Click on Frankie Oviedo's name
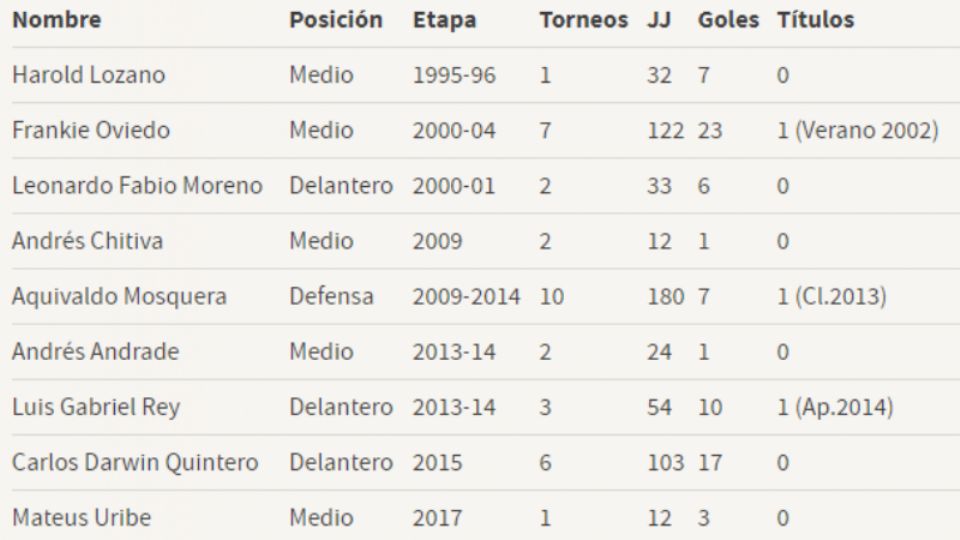 (91, 130)
